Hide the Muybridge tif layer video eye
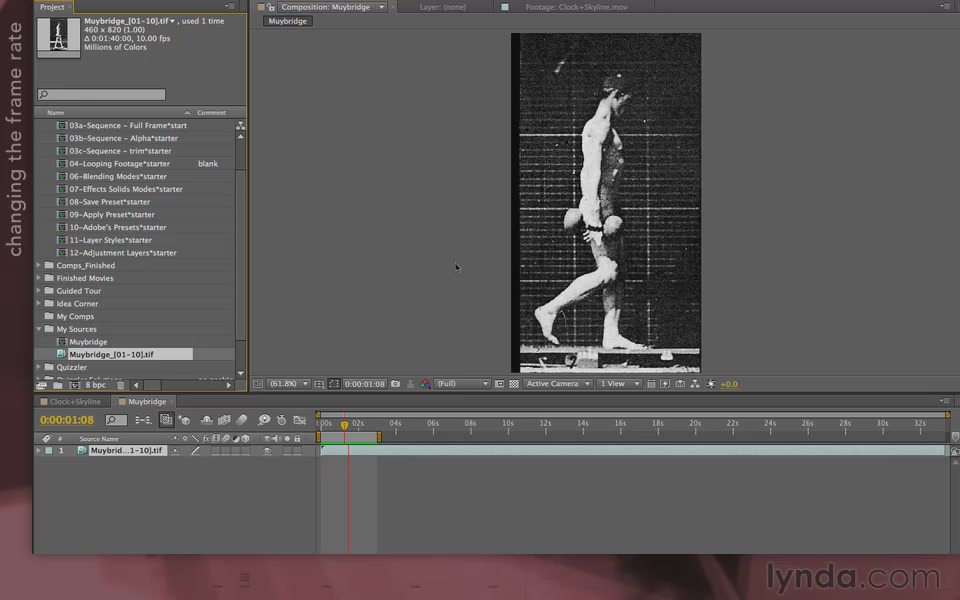The height and width of the screenshot is (600, 960). 268,451
